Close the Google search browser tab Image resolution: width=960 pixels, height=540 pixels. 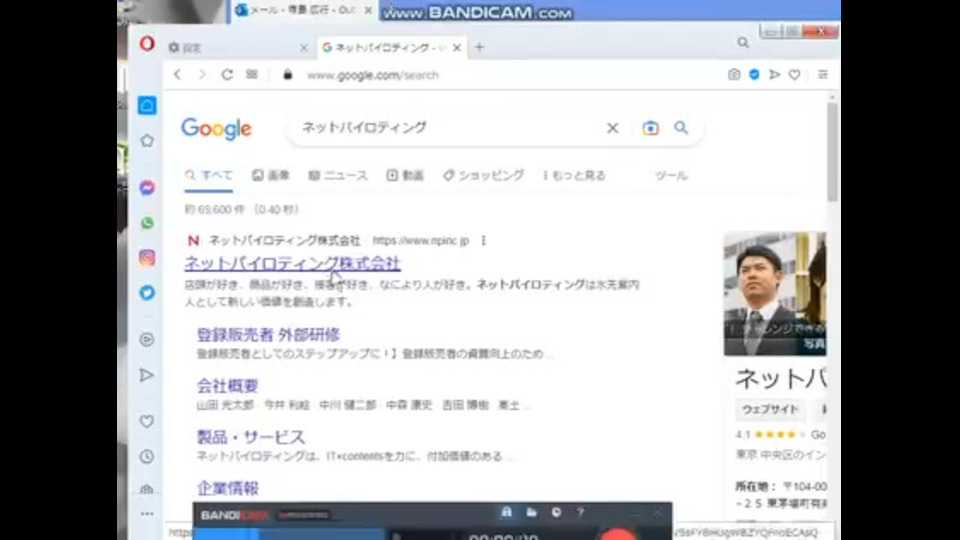[457, 48]
